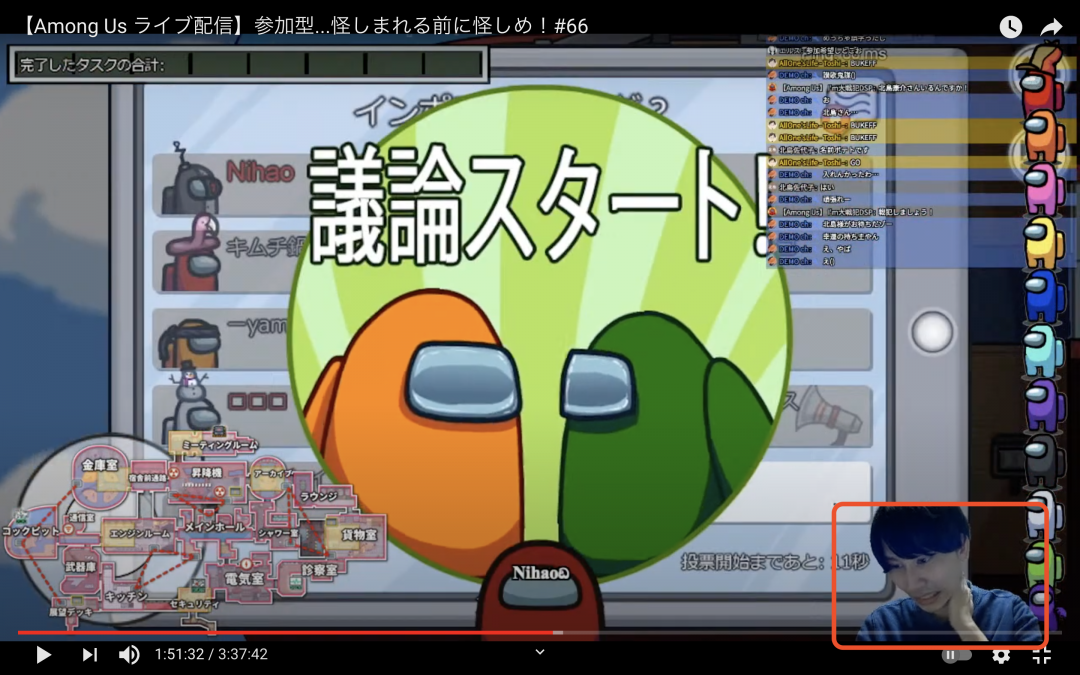Image resolution: width=1080 pixels, height=675 pixels.
Task: Skip to the next video
Action: click(89, 654)
